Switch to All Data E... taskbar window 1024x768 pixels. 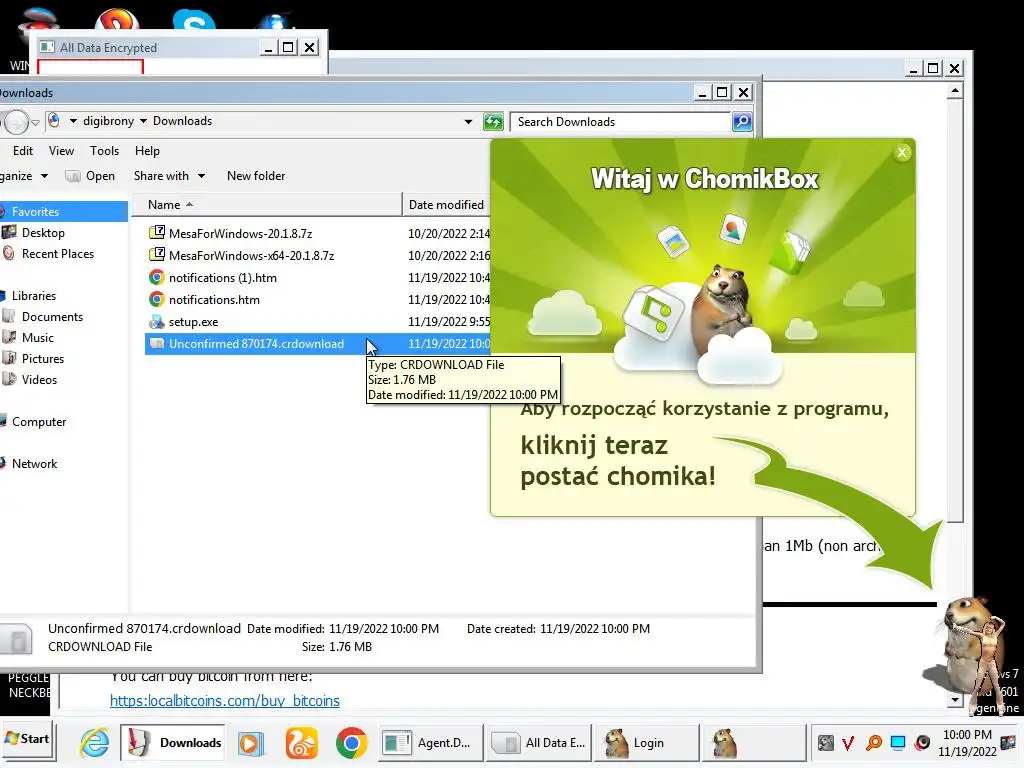click(539, 743)
